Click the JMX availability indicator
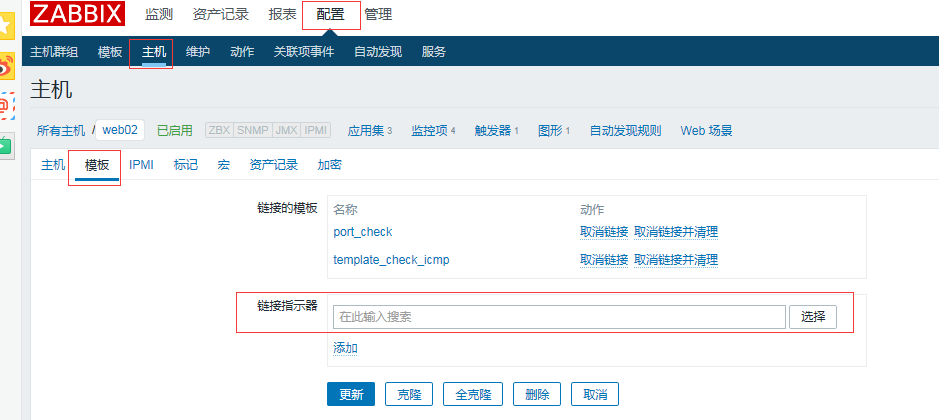The height and width of the screenshot is (420, 939). click(x=286, y=131)
